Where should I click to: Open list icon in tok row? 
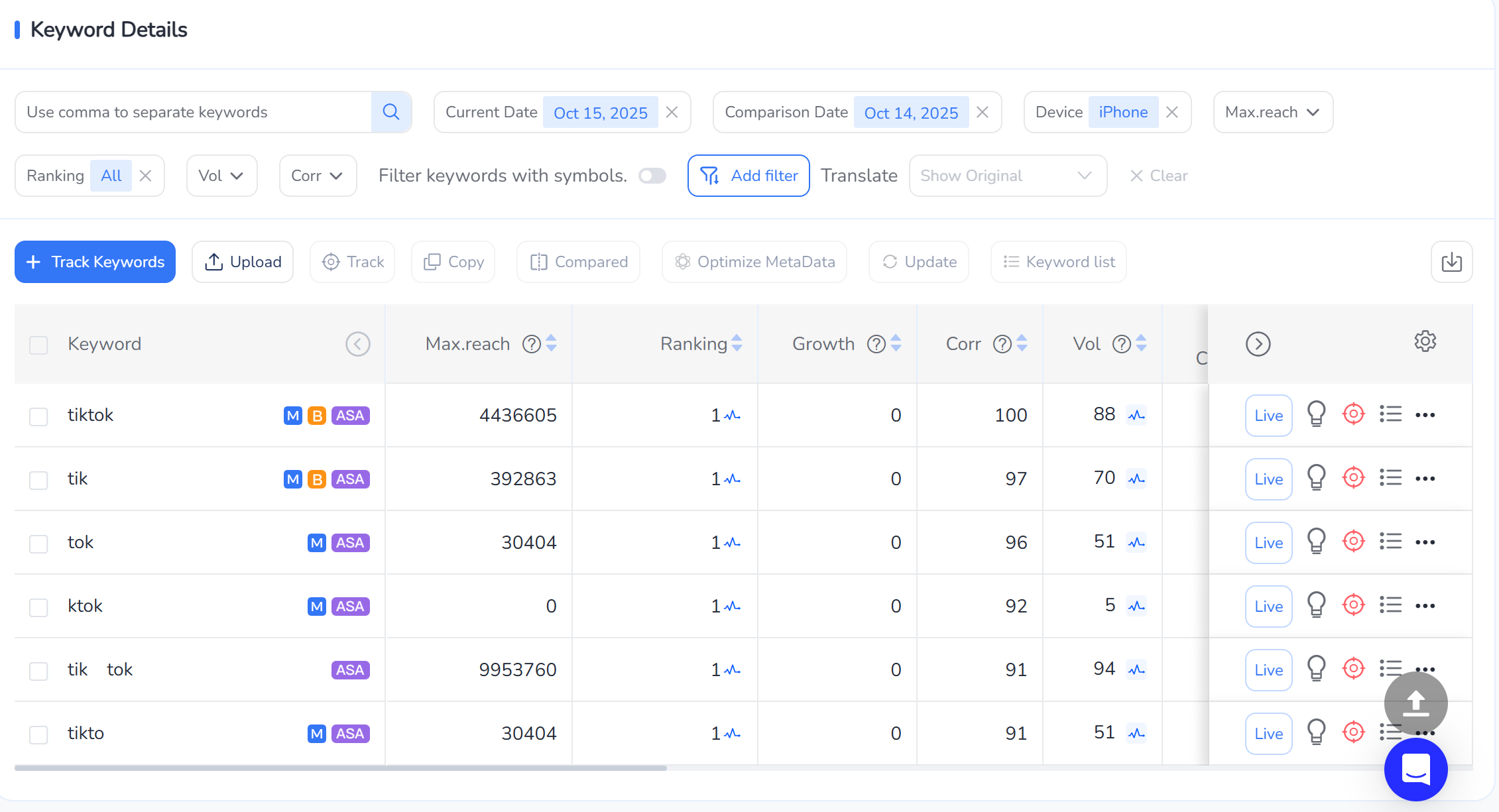pos(1390,542)
